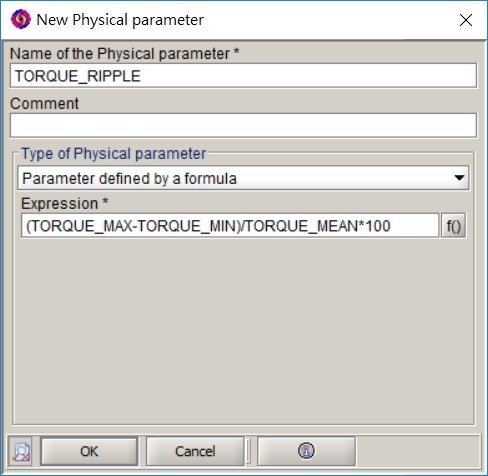The width and height of the screenshot is (488, 476).
Task: Cancel the new parameter dialog
Action: point(195,451)
